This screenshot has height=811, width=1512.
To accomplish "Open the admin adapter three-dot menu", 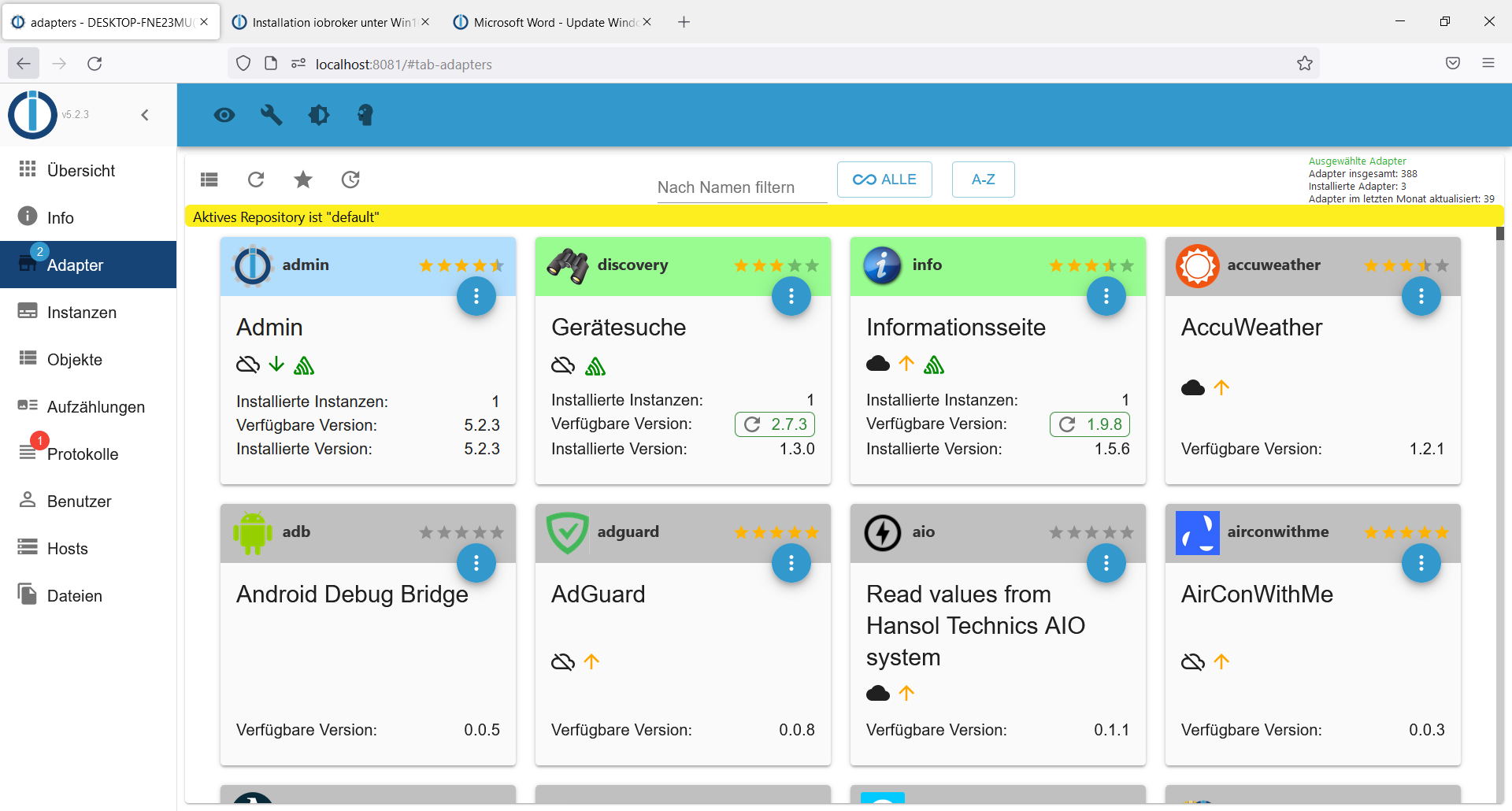I will pyautogui.click(x=476, y=296).
